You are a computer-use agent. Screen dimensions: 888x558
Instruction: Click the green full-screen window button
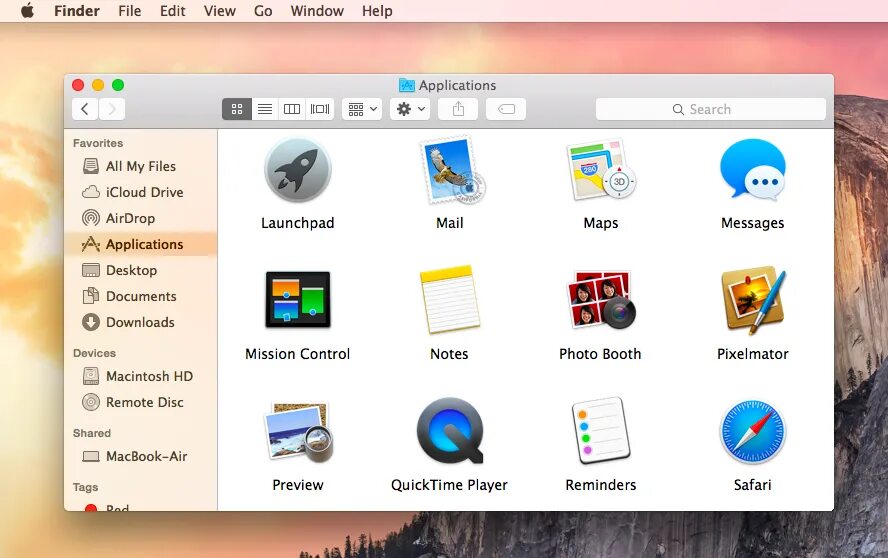(118, 85)
